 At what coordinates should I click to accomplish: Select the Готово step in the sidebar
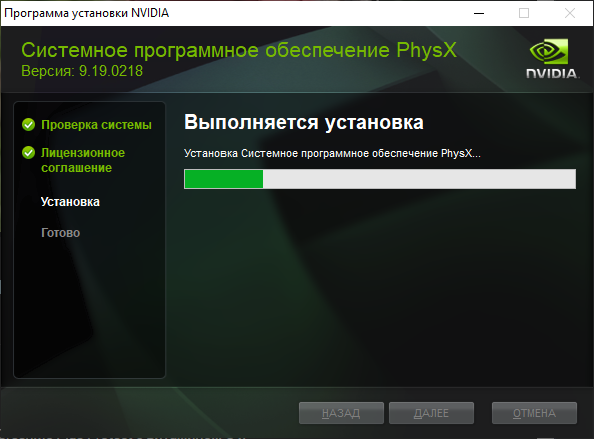tap(60, 233)
